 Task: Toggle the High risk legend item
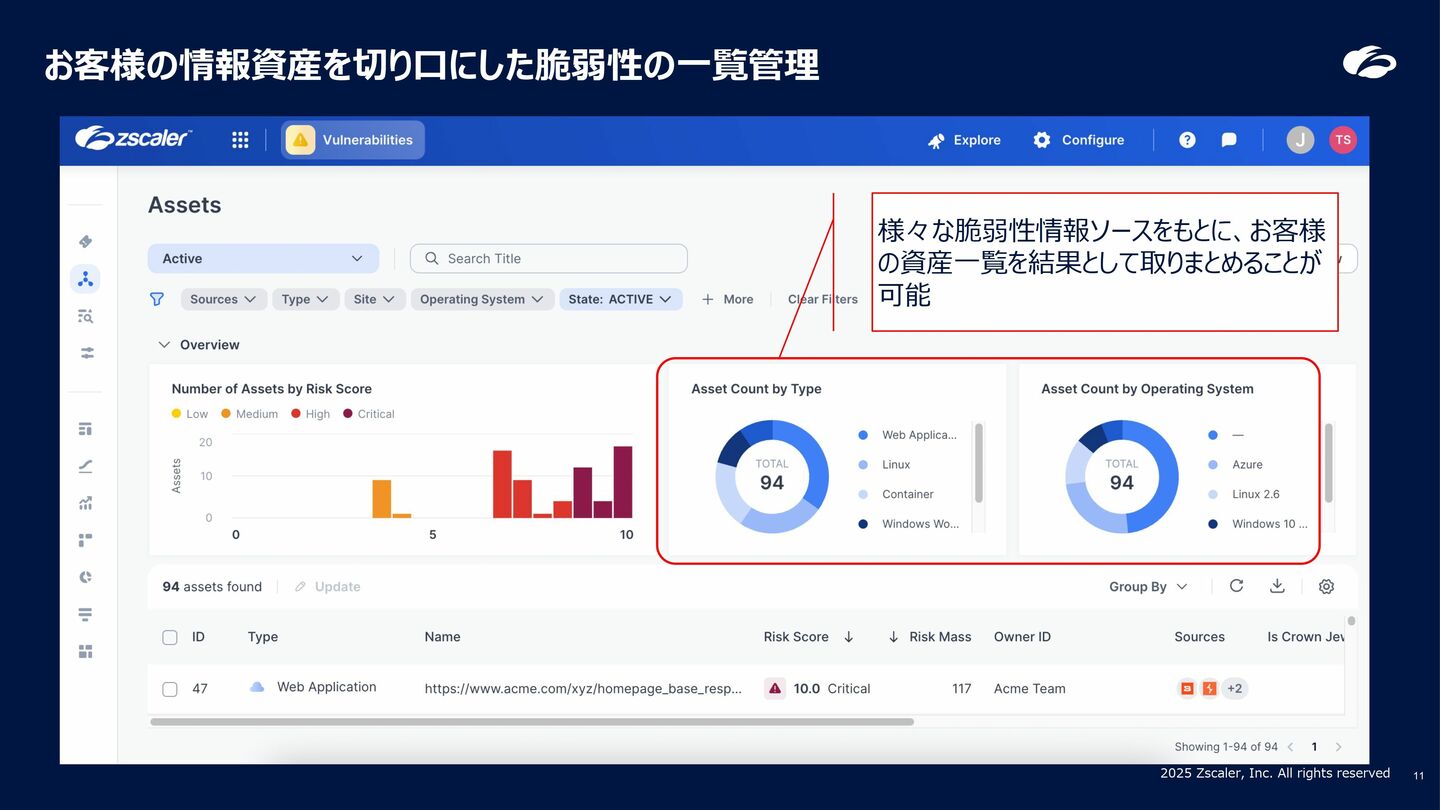coord(310,414)
